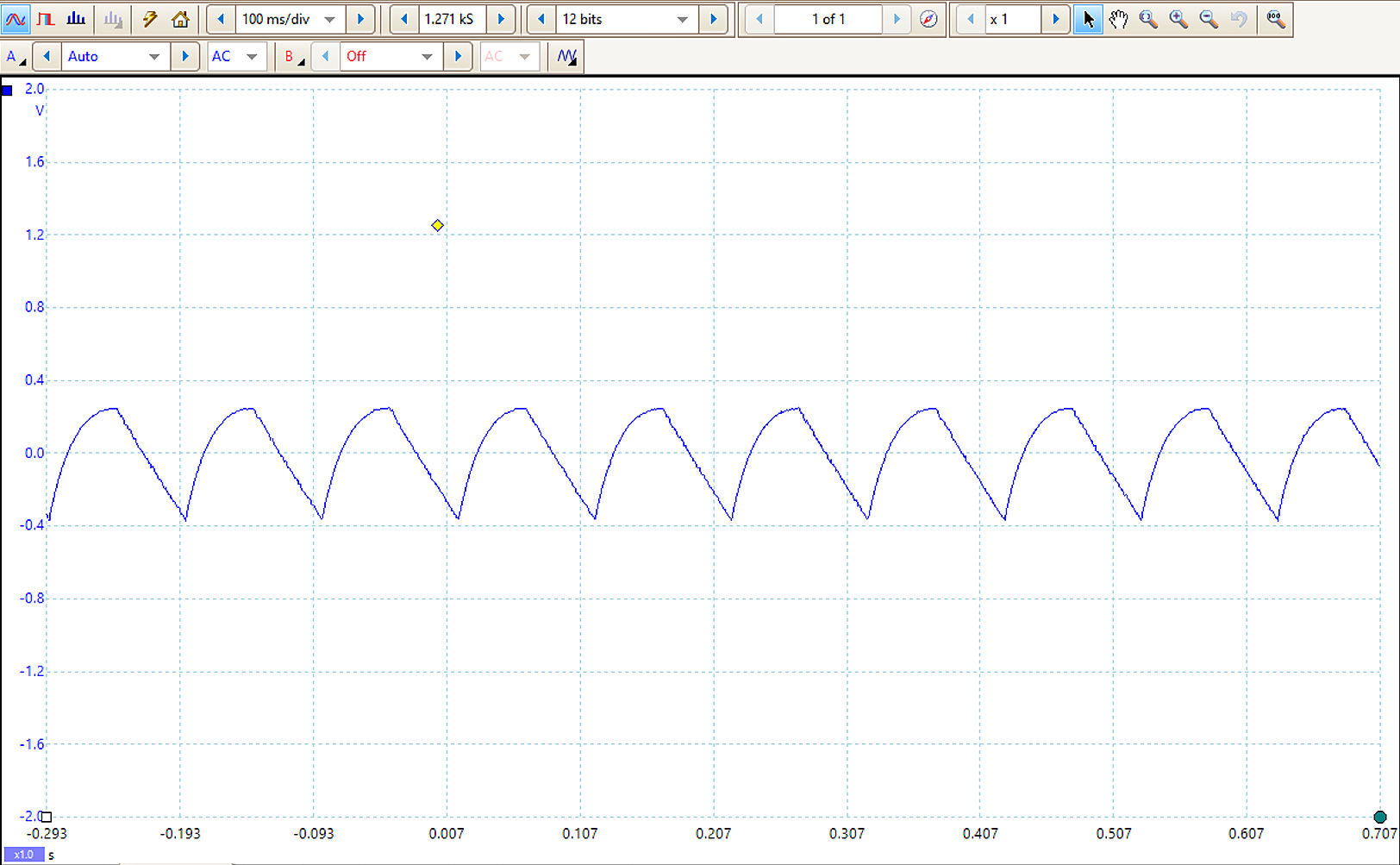Click the x 1 zoom factor field
The image size is (1400, 865).
(1014, 19)
